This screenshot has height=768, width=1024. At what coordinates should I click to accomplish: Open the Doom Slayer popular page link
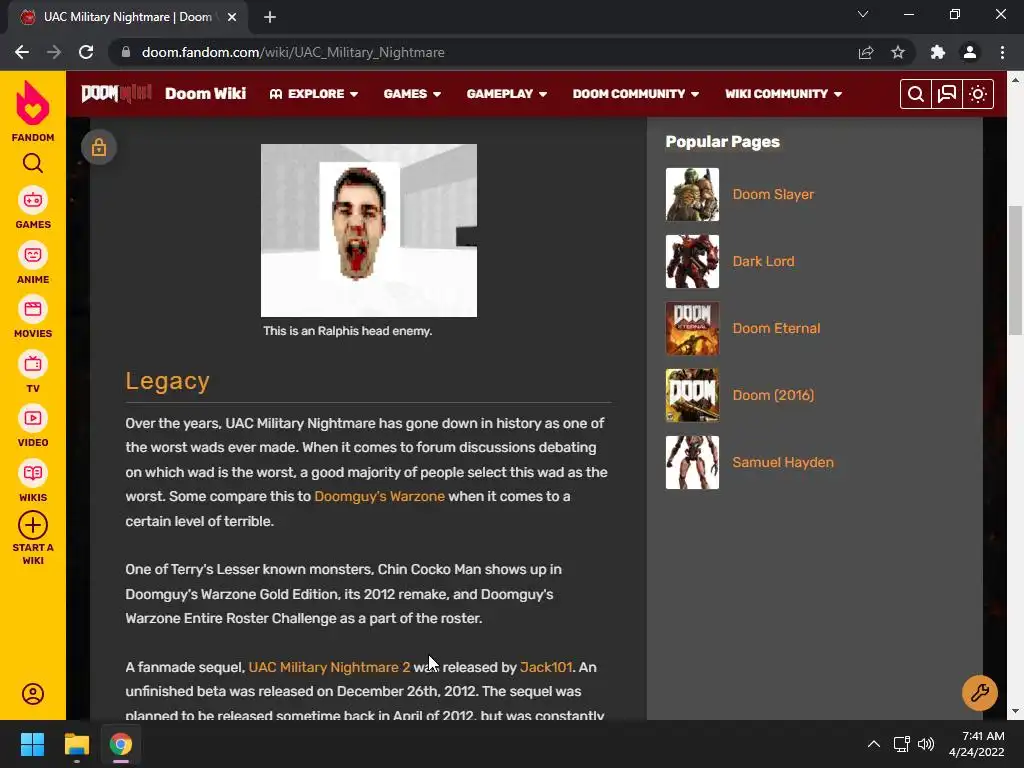pos(773,195)
